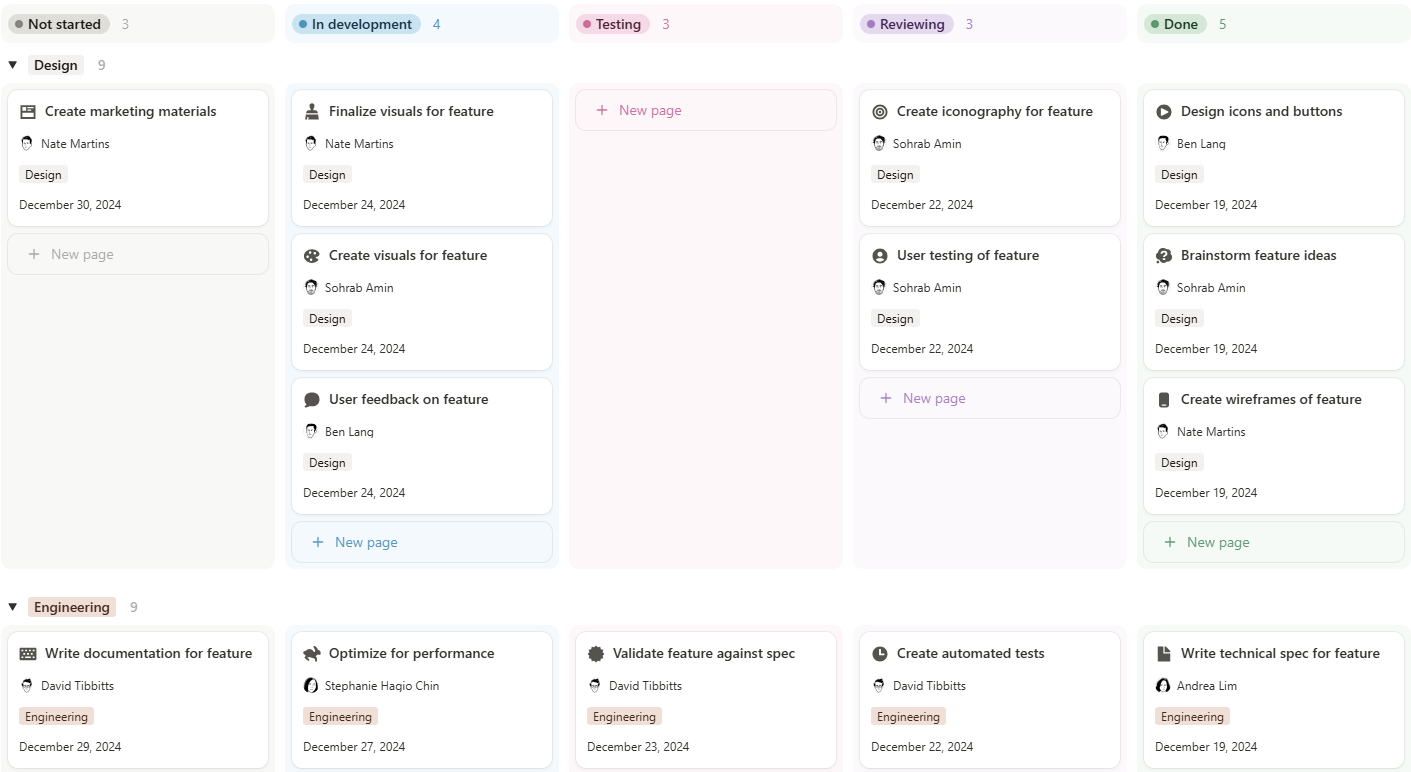Click the play icon on Design icons and buttons
1411x772 pixels.
[x=1164, y=112]
